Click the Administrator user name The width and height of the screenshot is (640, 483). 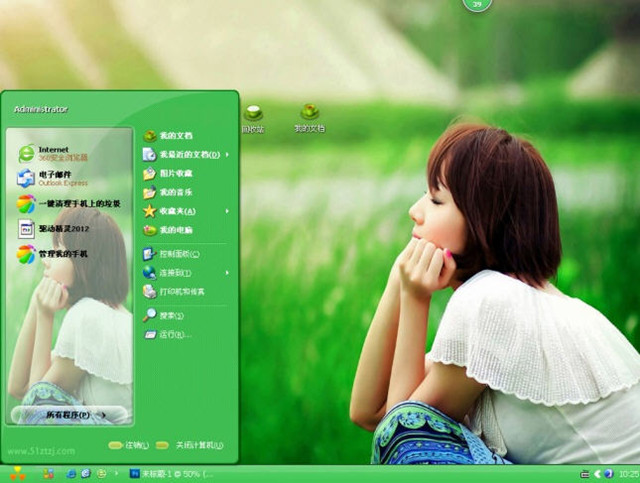click(41, 109)
